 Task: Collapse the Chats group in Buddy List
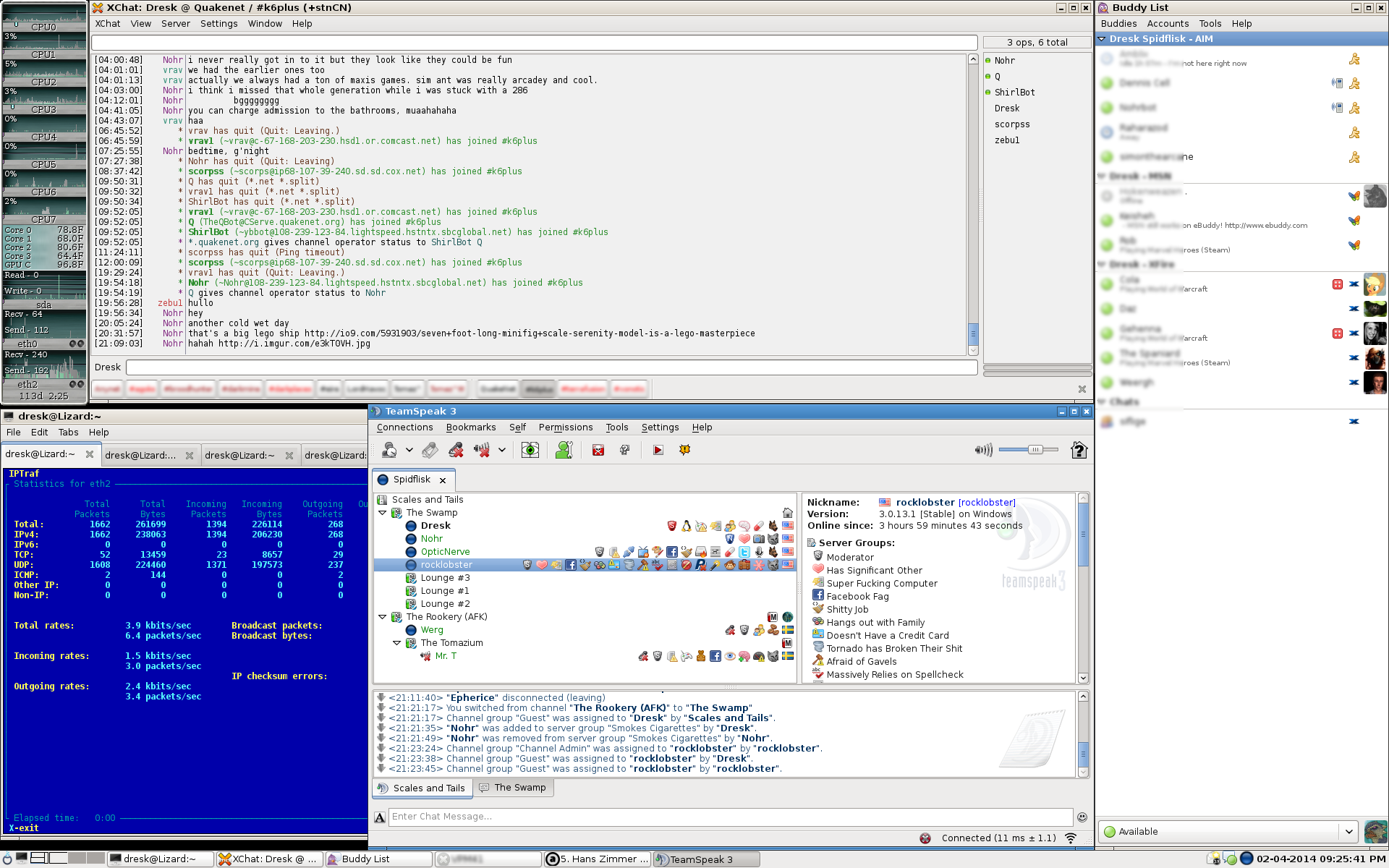(x=1103, y=402)
